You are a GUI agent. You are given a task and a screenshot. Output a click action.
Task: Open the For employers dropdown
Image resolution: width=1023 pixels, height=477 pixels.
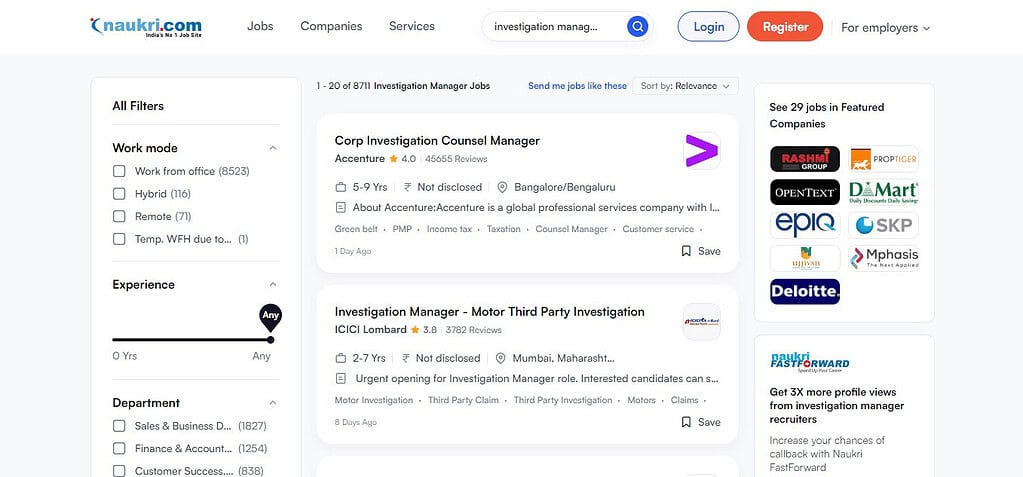click(885, 27)
